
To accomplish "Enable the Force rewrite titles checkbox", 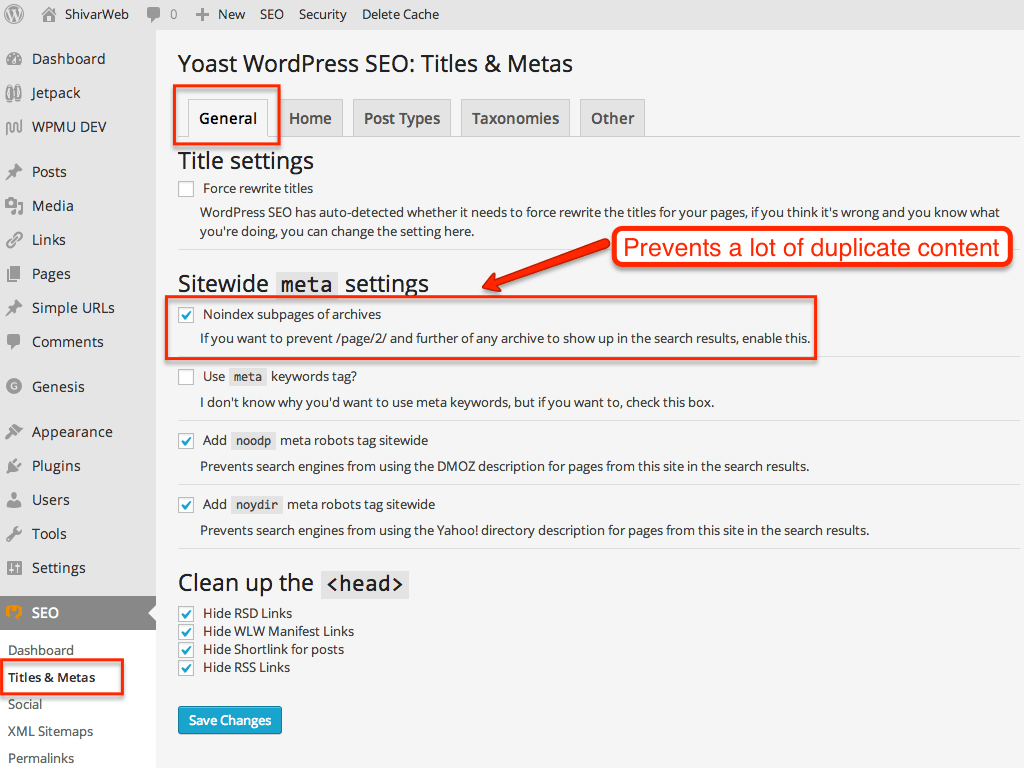I will pos(186,189).
